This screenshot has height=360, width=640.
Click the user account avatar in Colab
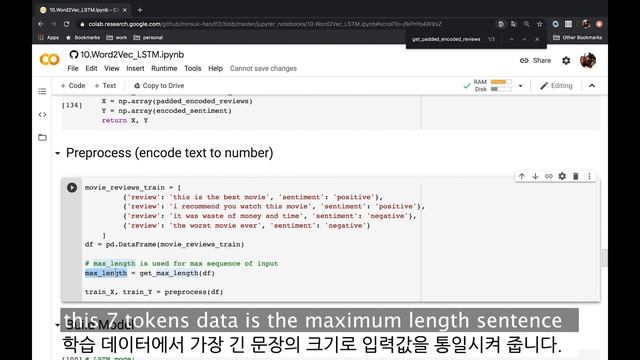[x=588, y=60]
